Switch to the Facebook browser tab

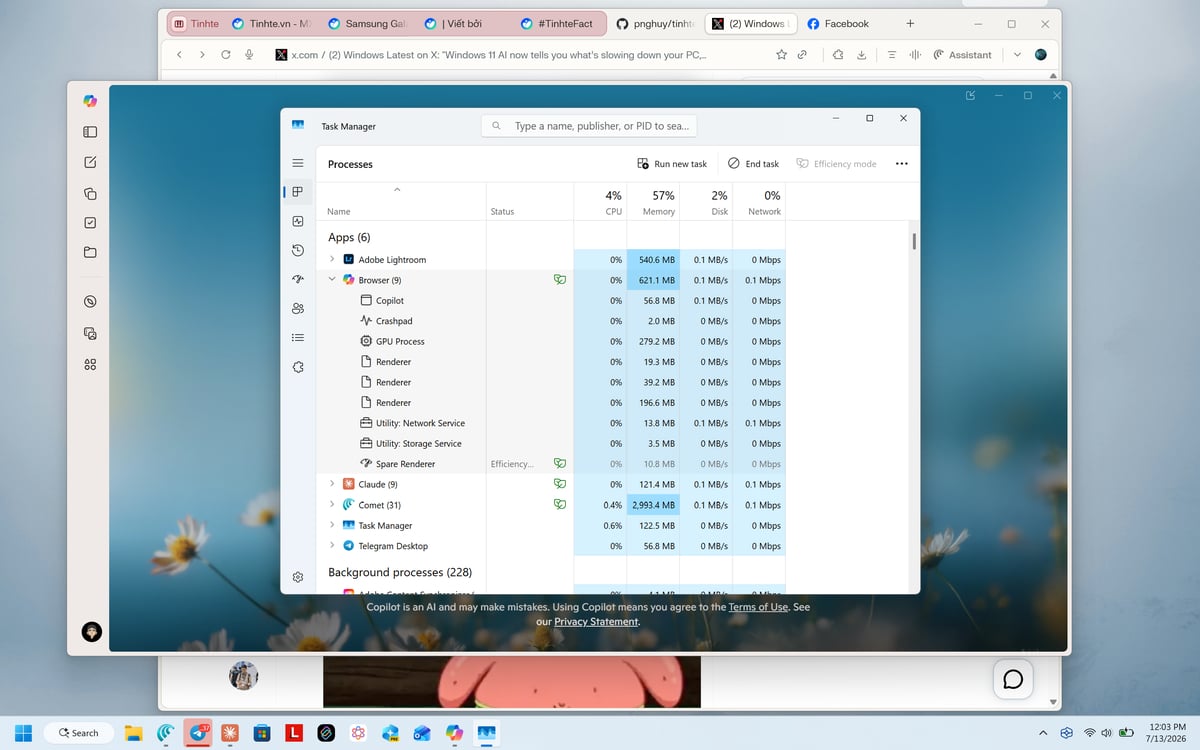846,24
